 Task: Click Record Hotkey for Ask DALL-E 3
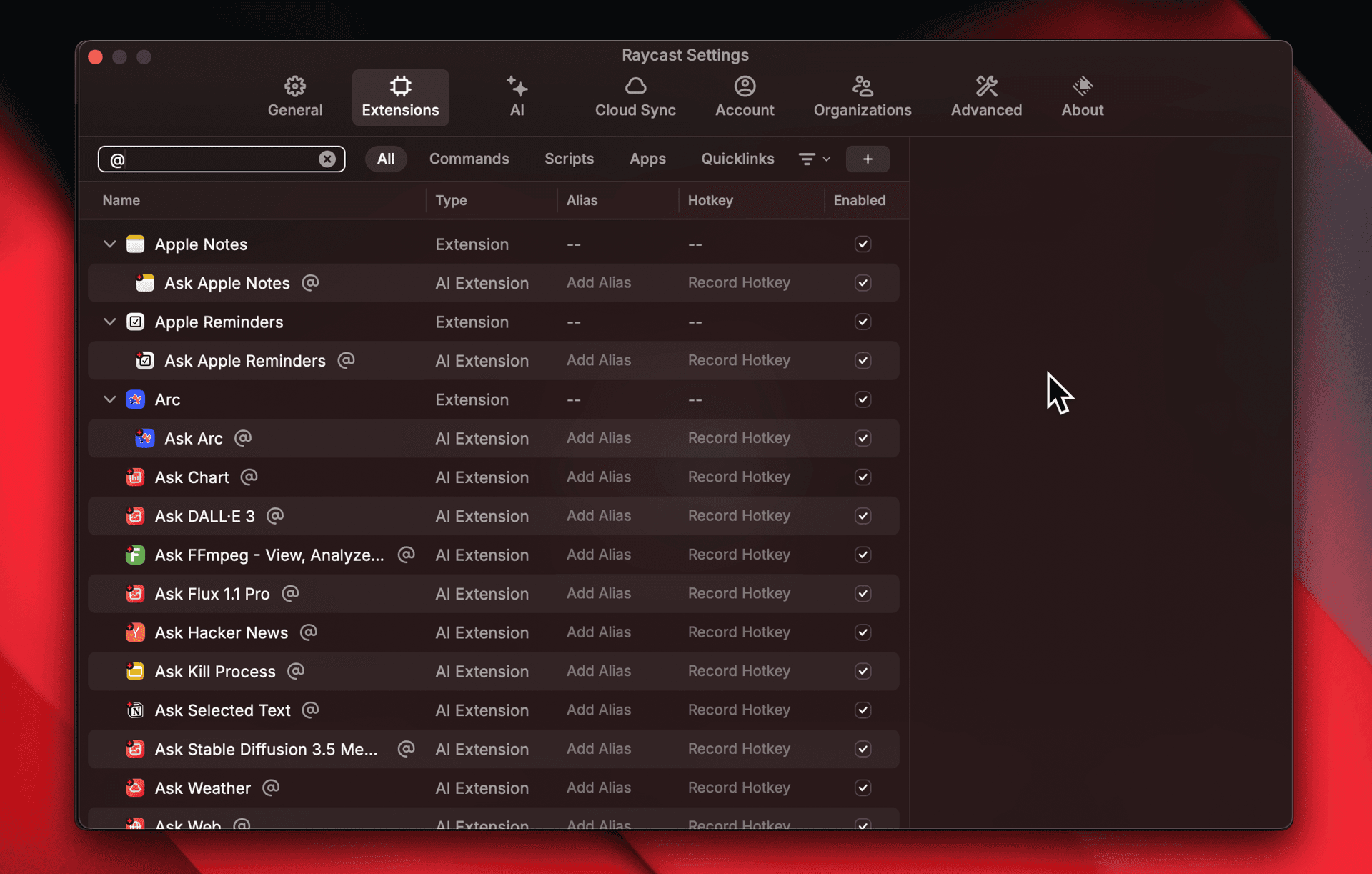pos(739,515)
